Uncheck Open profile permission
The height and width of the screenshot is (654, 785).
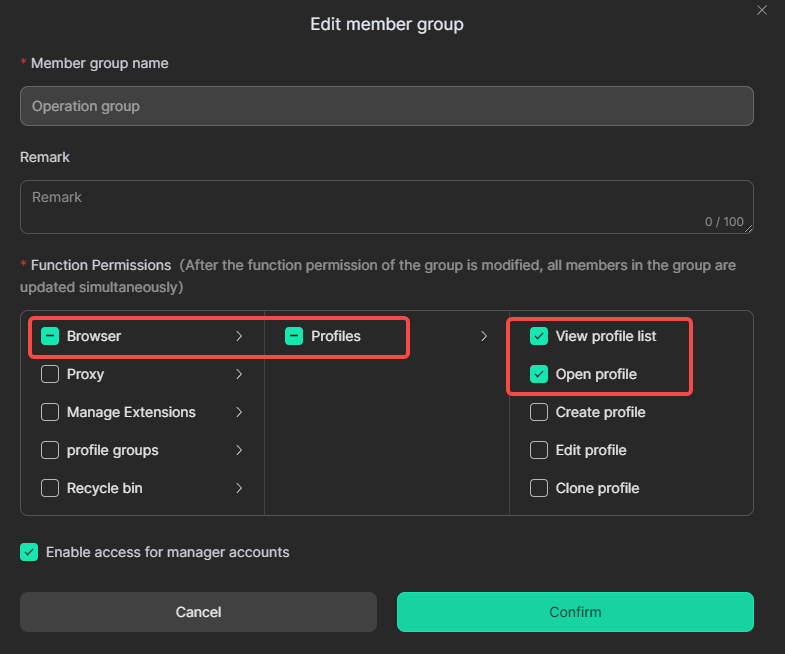pos(539,374)
